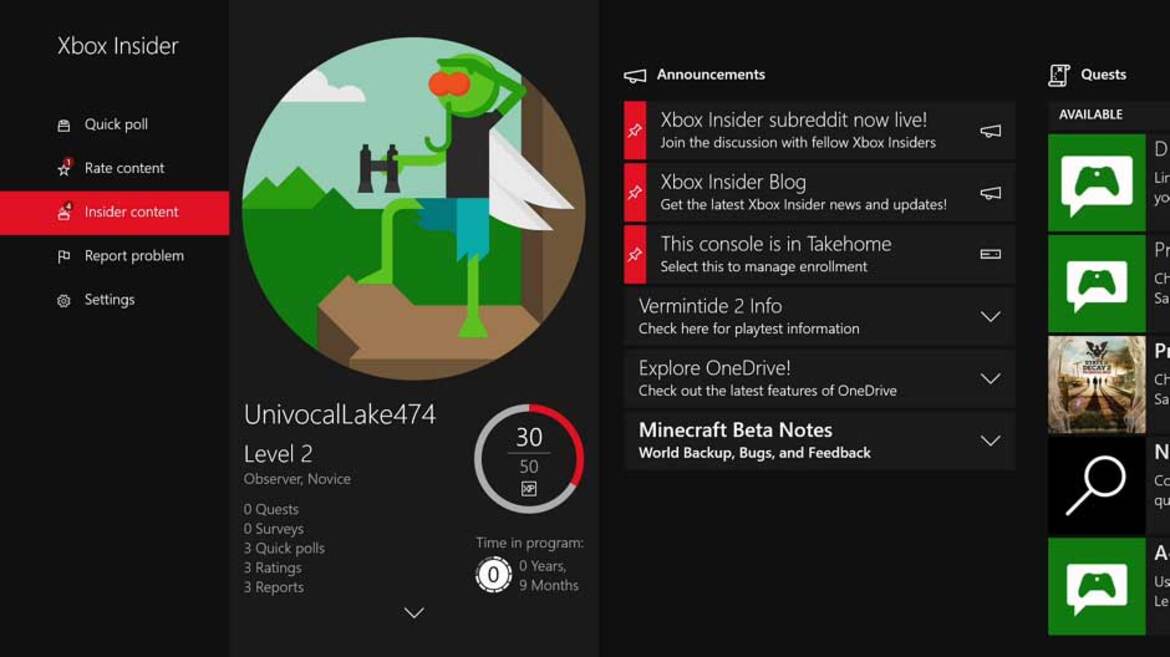Expand Vermintide 2 Info announcement
The image size is (1170, 657).
pyautogui.click(x=990, y=317)
